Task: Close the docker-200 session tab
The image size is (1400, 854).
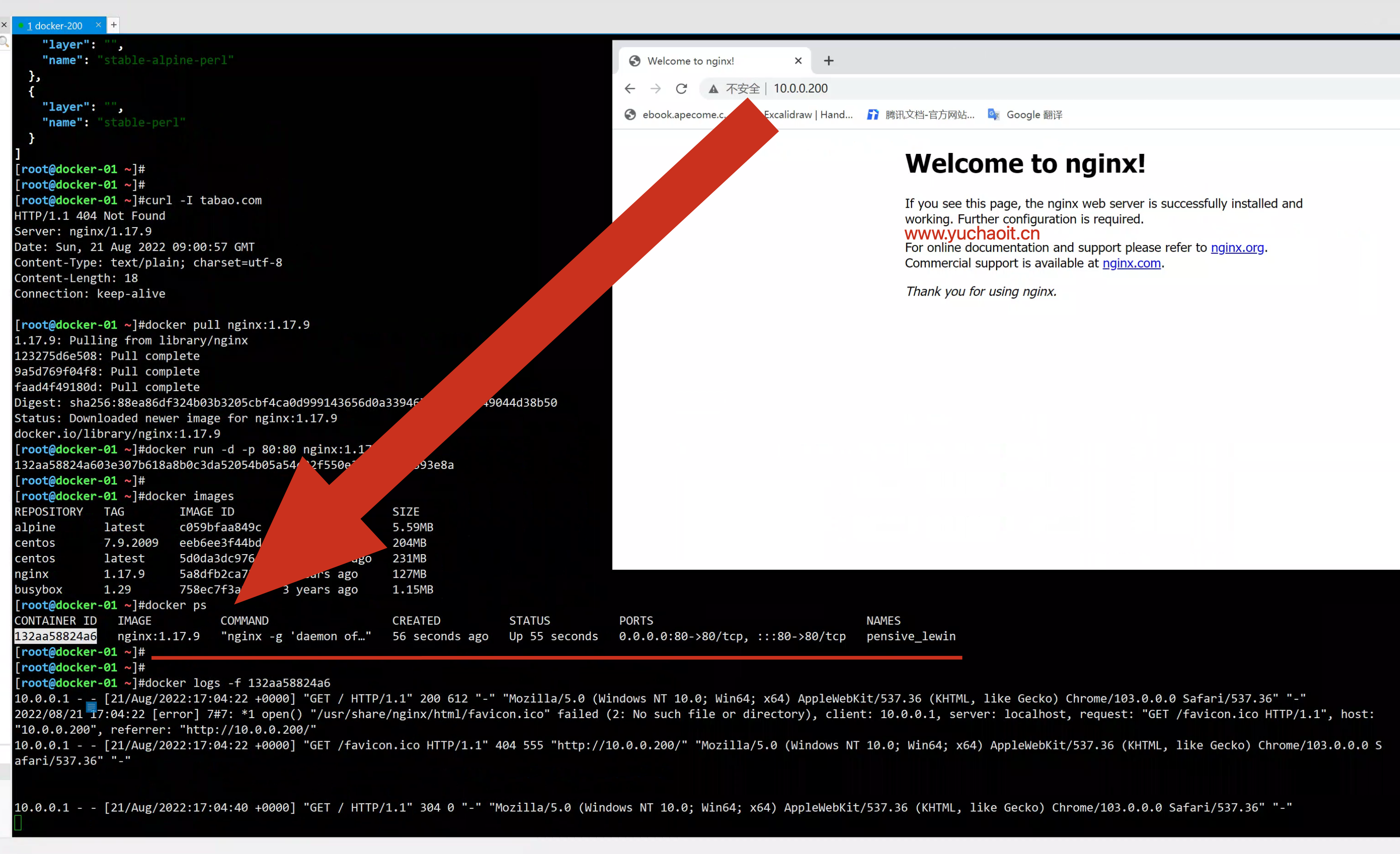Action: click(98, 25)
